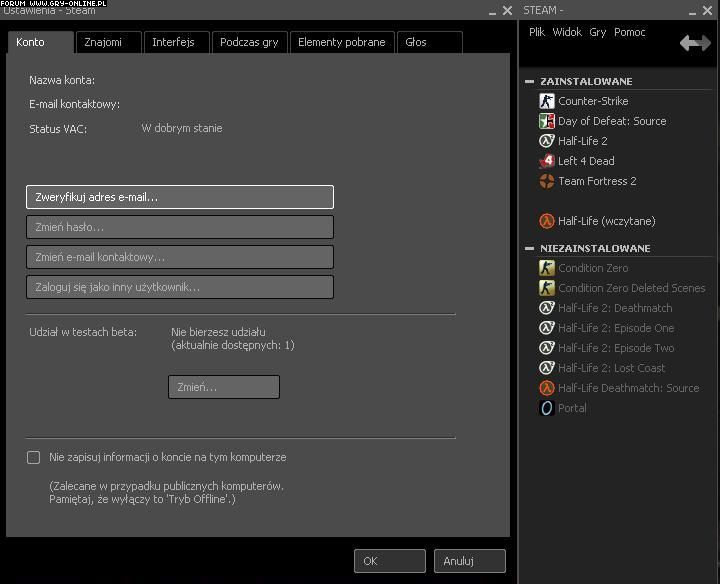Viewport: 720px width, 584px height.
Task: Click the Half-Life 2: Episode Two icon
Action: (546, 348)
